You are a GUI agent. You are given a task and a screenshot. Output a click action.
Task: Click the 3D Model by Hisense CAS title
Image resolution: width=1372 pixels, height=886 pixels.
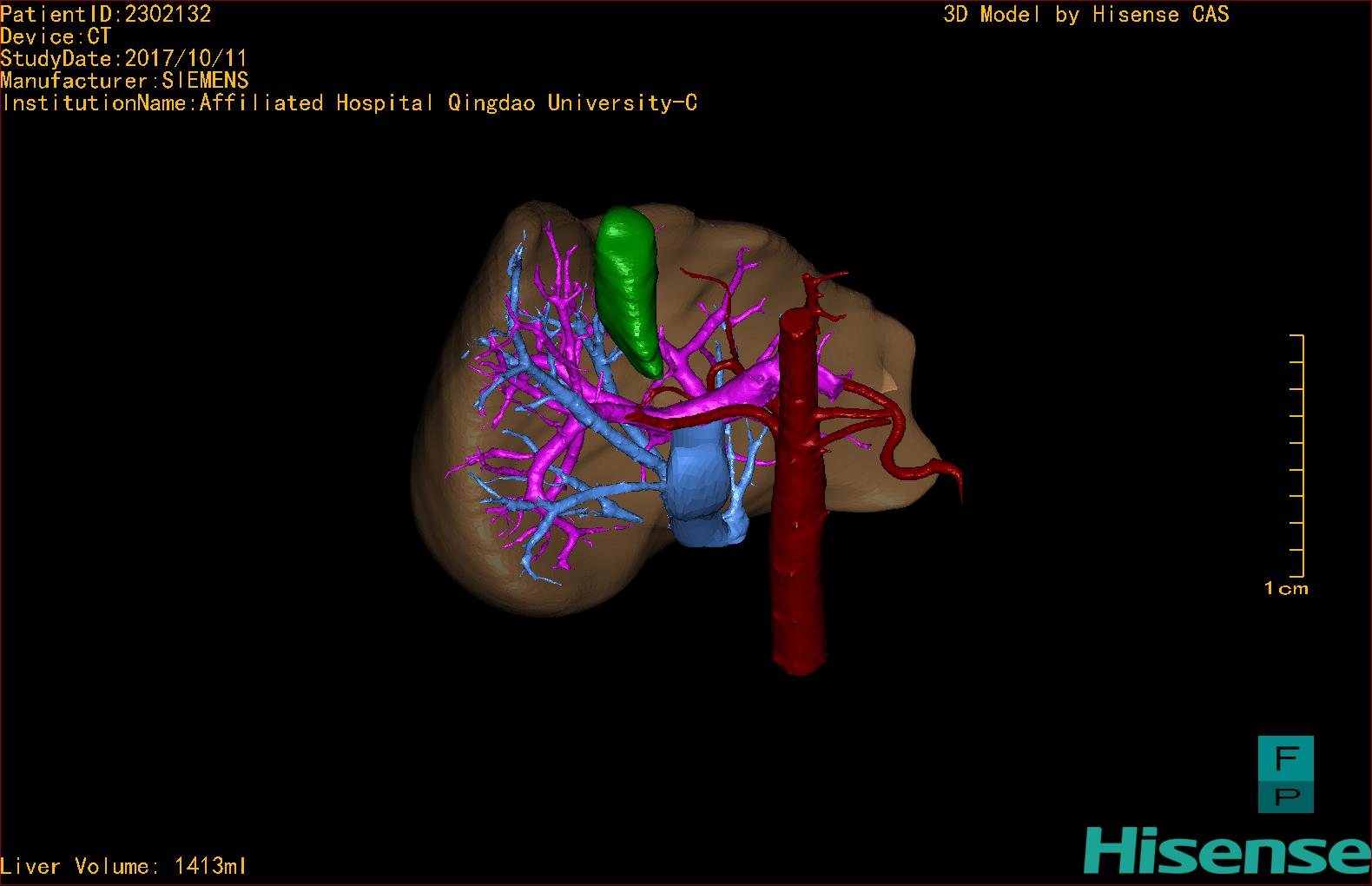coord(1085,14)
